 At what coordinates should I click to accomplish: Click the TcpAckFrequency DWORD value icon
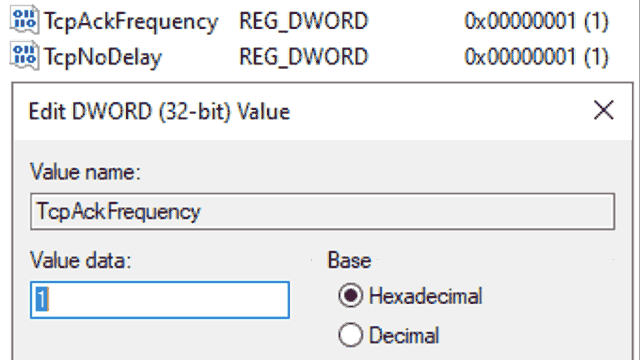point(24,20)
